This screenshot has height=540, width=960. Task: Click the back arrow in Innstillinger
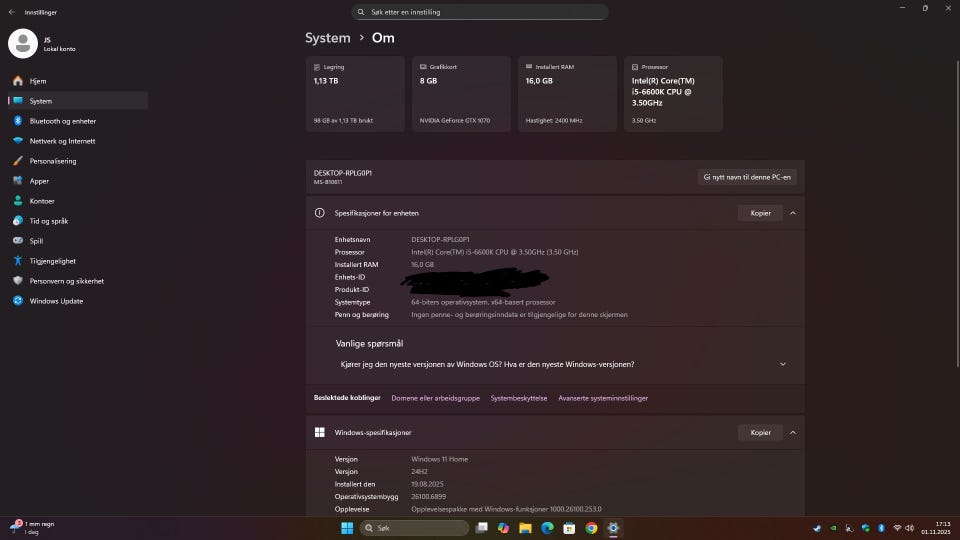[x=12, y=12]
